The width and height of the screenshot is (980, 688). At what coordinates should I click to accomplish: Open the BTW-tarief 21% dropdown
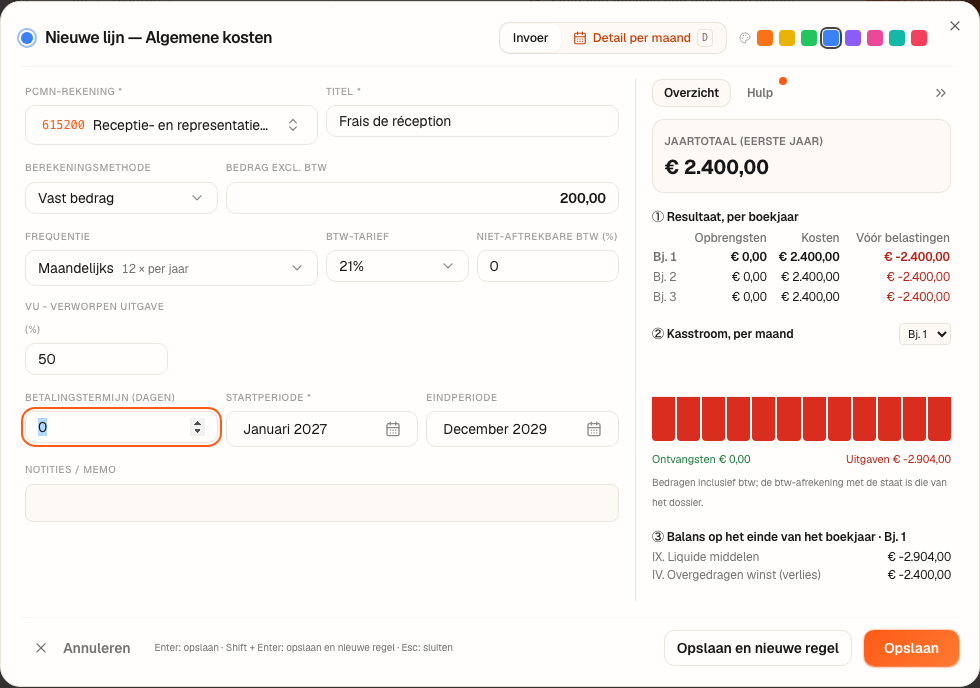click(397, 266)
